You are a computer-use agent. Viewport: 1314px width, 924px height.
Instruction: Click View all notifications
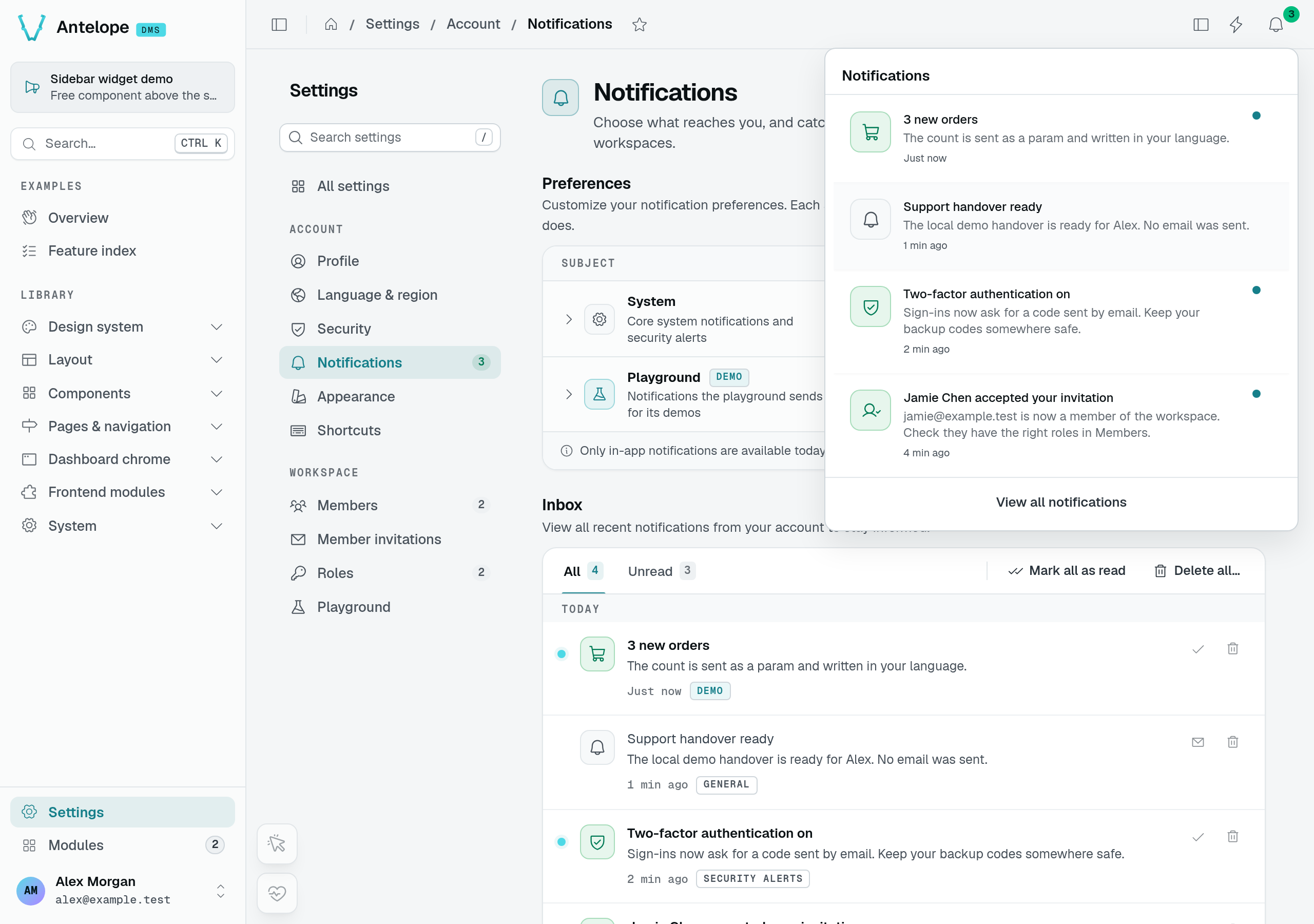(1061, 502)
